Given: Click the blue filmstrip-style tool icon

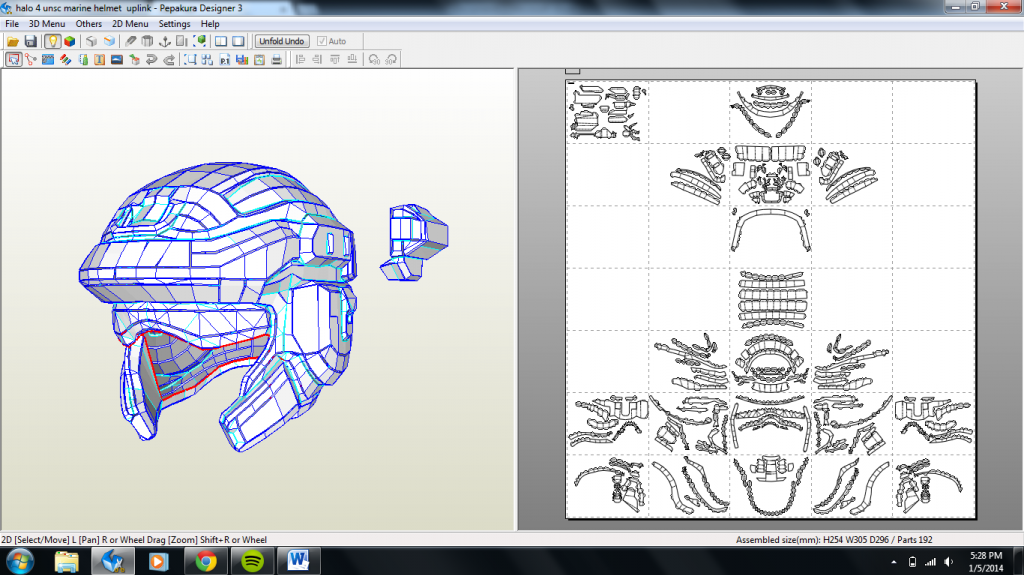Looking at the screenshot, I should click(x=48, y=59).
